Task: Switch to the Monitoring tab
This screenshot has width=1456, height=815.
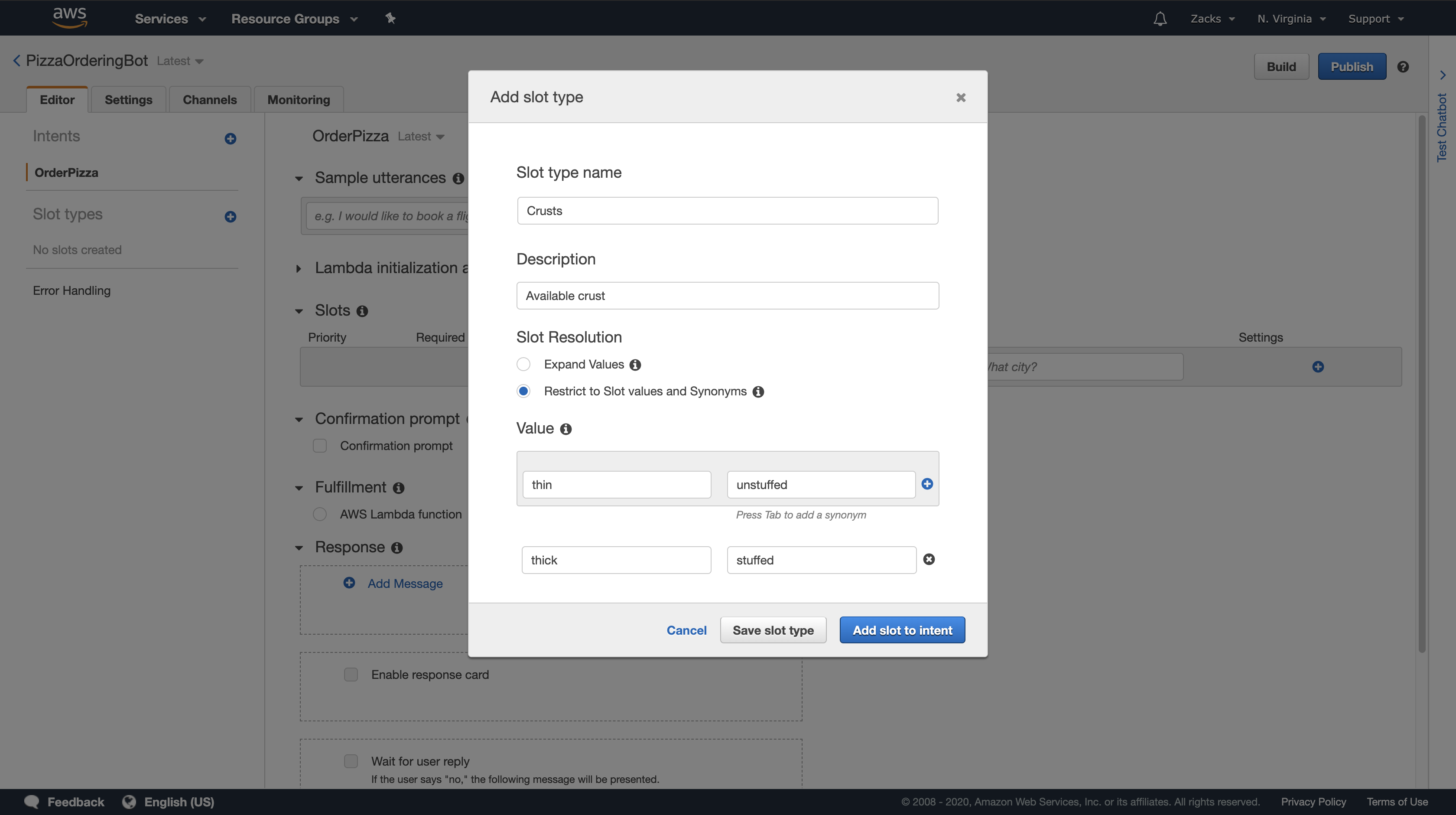Action: click(299, 100)
